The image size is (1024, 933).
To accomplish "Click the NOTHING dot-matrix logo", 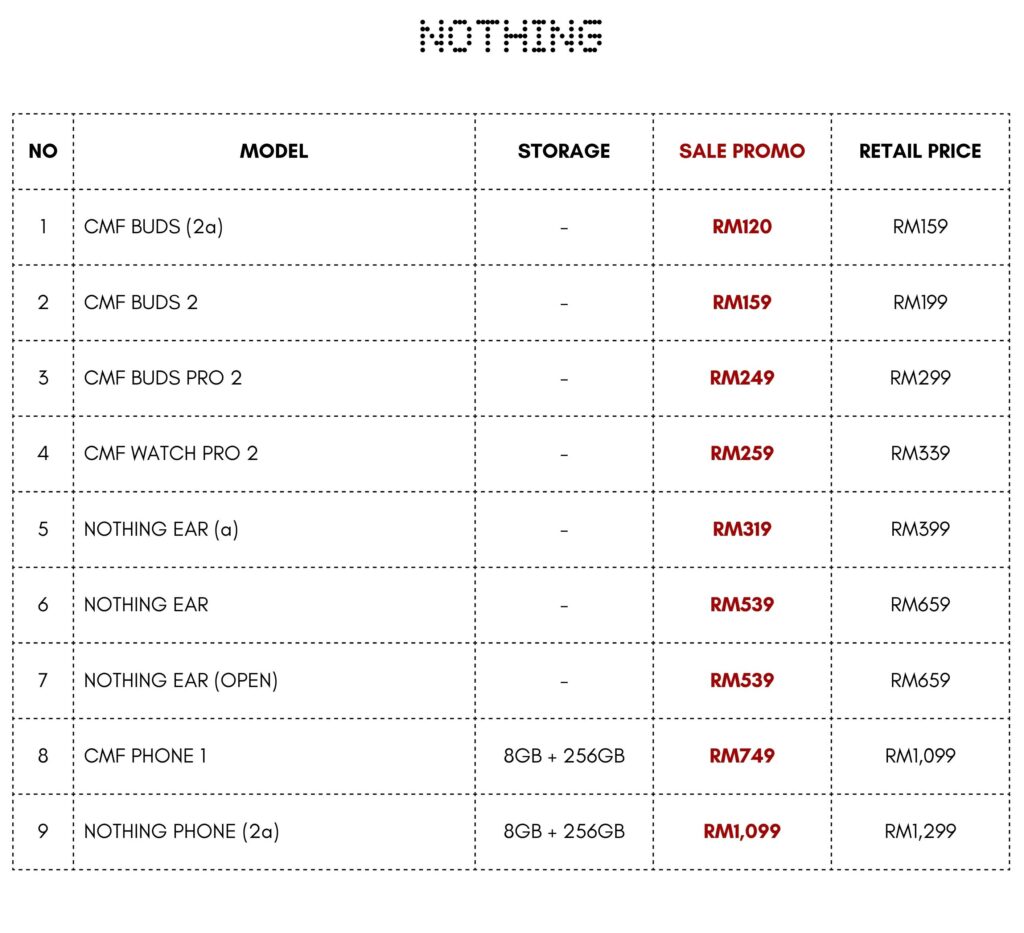I will tap(511, 36).
